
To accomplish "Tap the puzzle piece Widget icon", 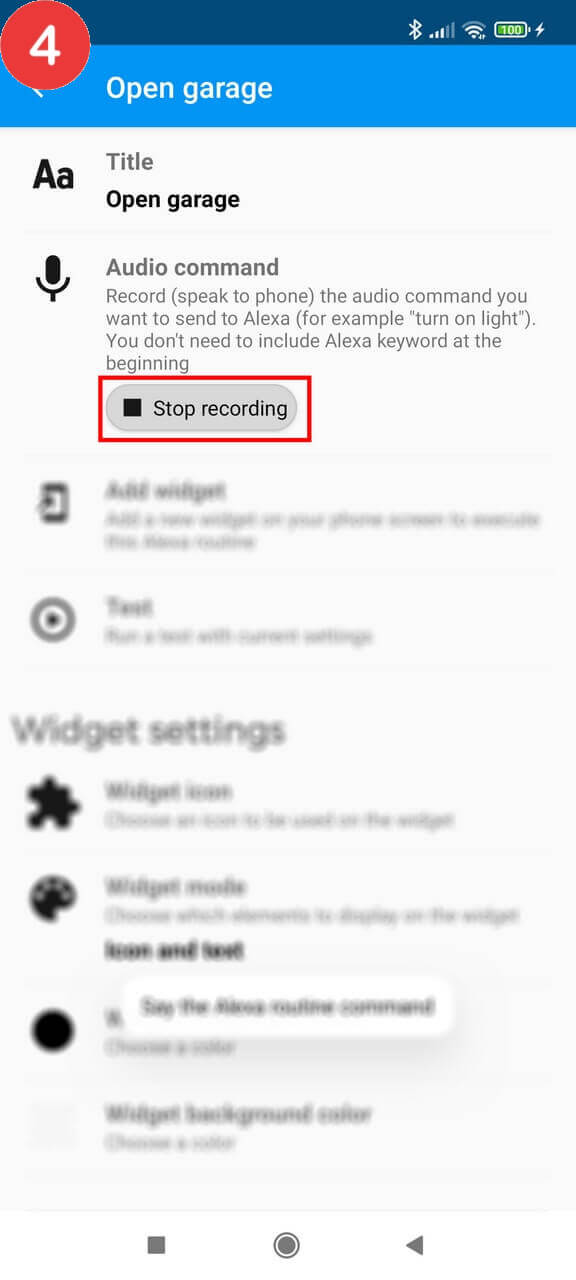I will click(53, 805).
